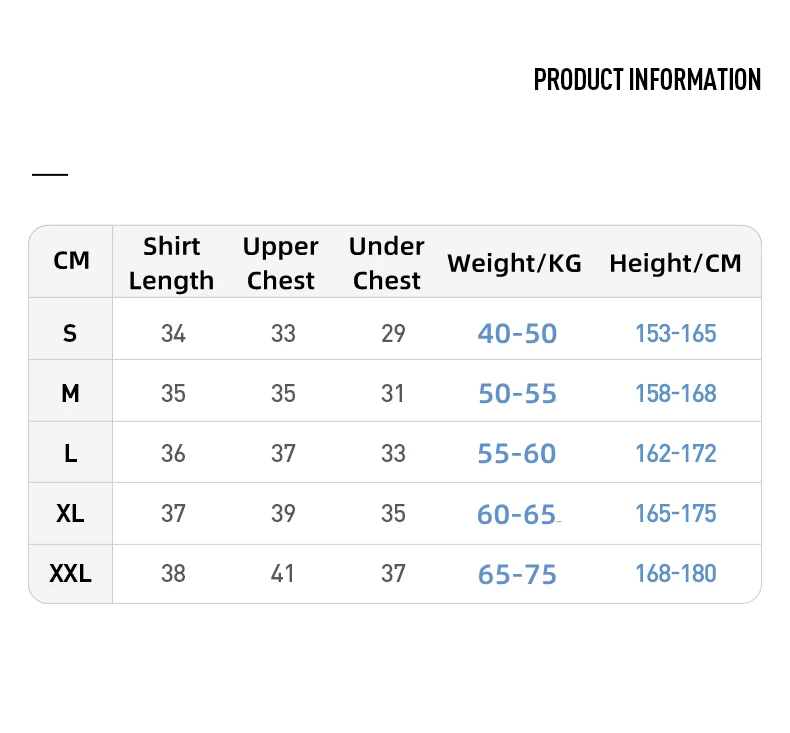
Task: Click the 153-165 height value
Action: (676, 334)
